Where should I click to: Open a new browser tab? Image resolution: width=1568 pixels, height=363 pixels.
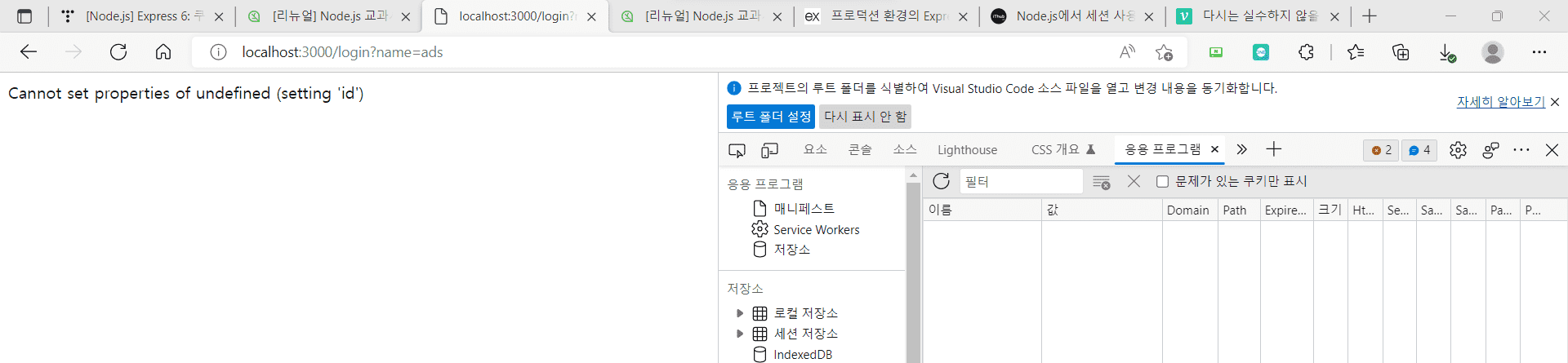1370,16
